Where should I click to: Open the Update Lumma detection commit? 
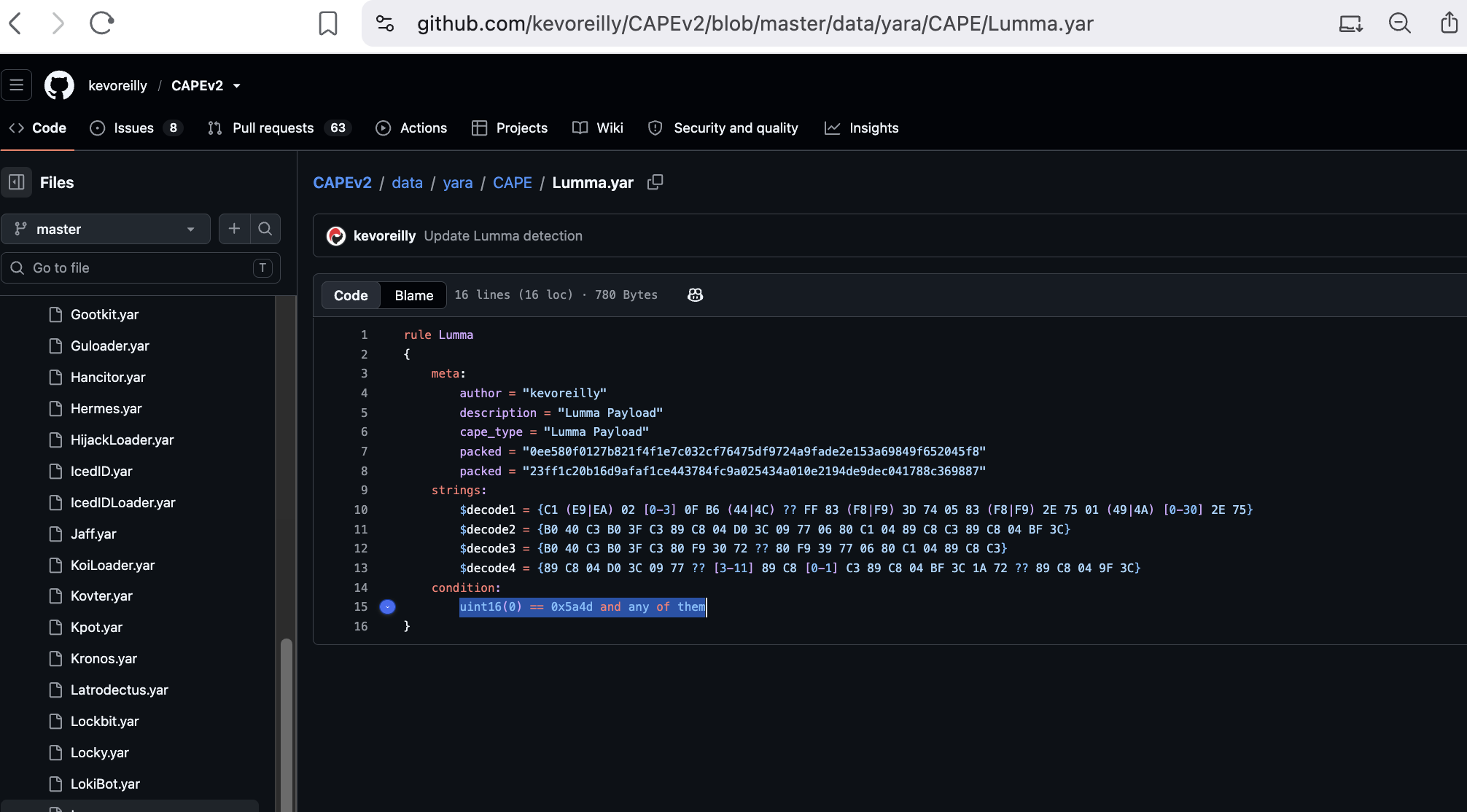pos(503,235)
